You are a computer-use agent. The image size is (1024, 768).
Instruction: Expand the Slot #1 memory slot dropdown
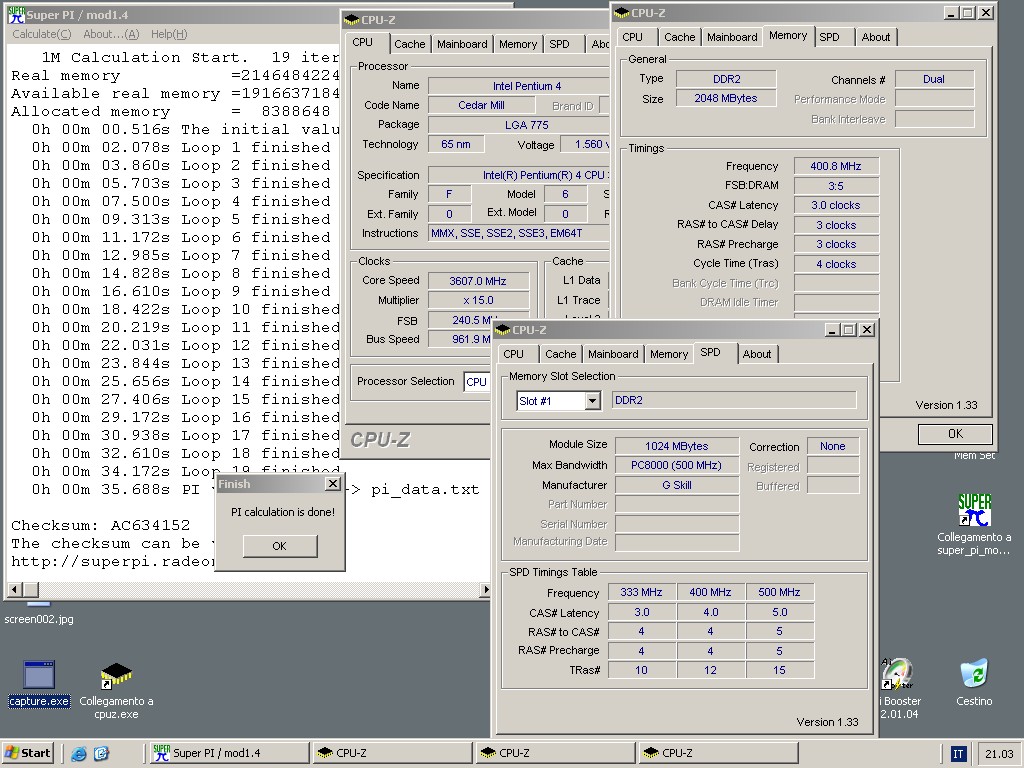coord(592,400)
